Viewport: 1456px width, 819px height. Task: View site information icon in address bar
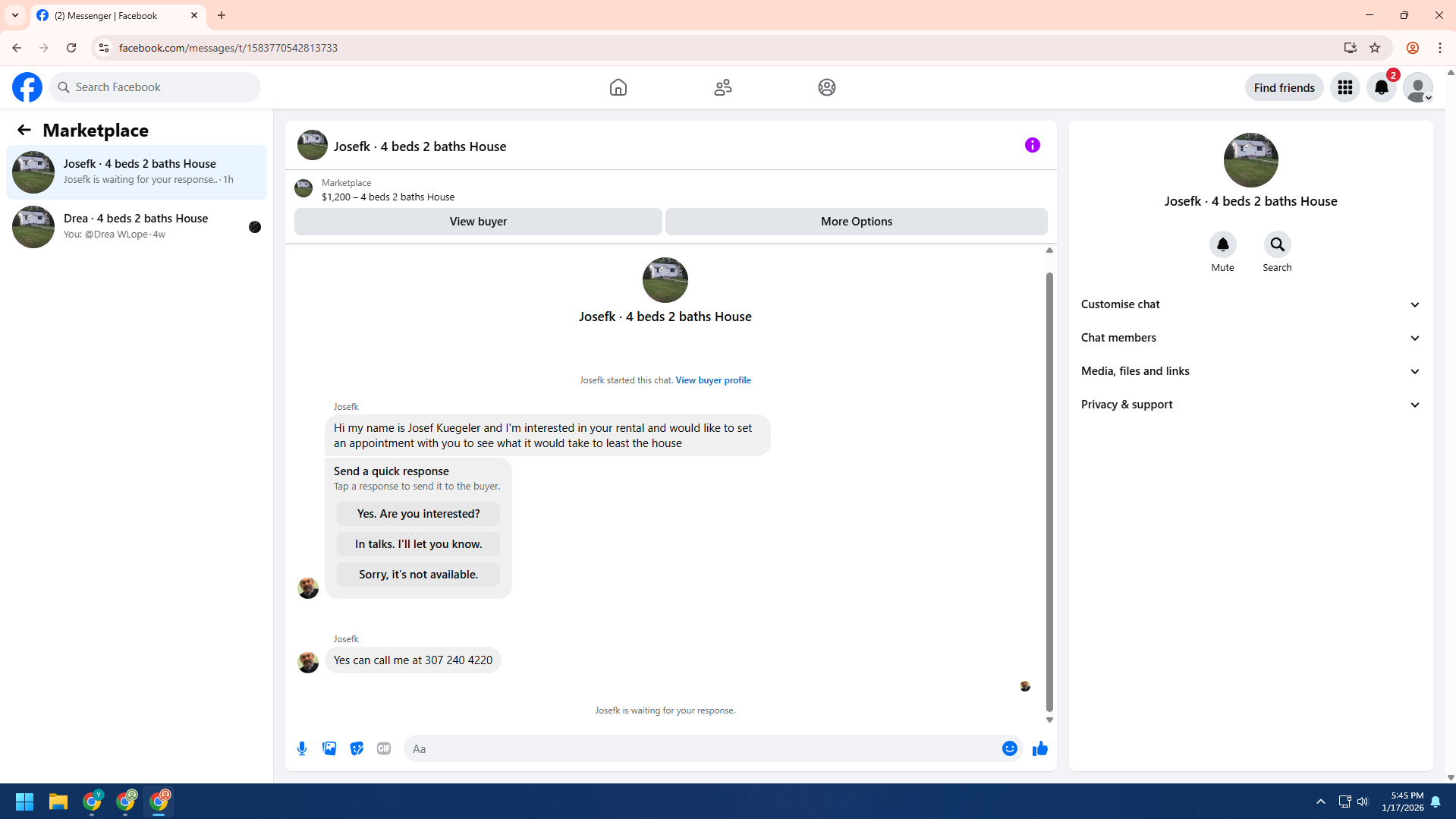point(104,48)
